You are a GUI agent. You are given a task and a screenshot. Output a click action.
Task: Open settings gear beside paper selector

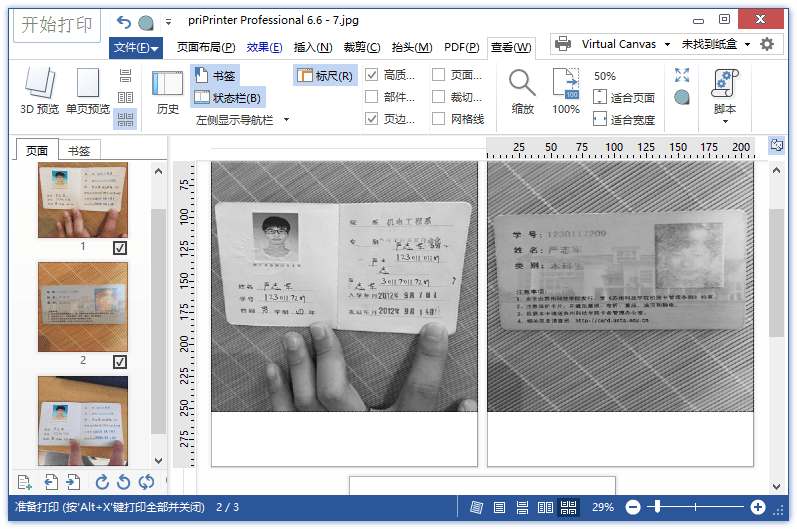pos(767,44)
